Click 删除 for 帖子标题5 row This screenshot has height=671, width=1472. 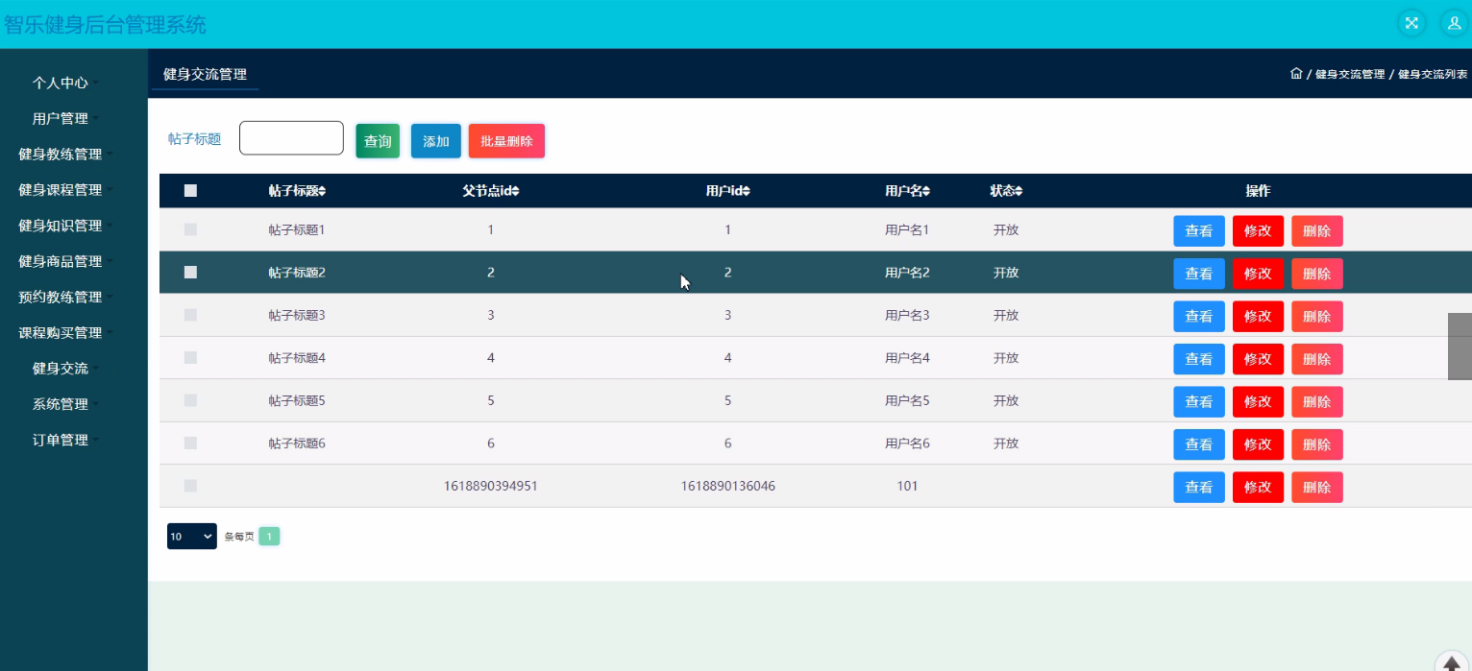point(1317,402)
